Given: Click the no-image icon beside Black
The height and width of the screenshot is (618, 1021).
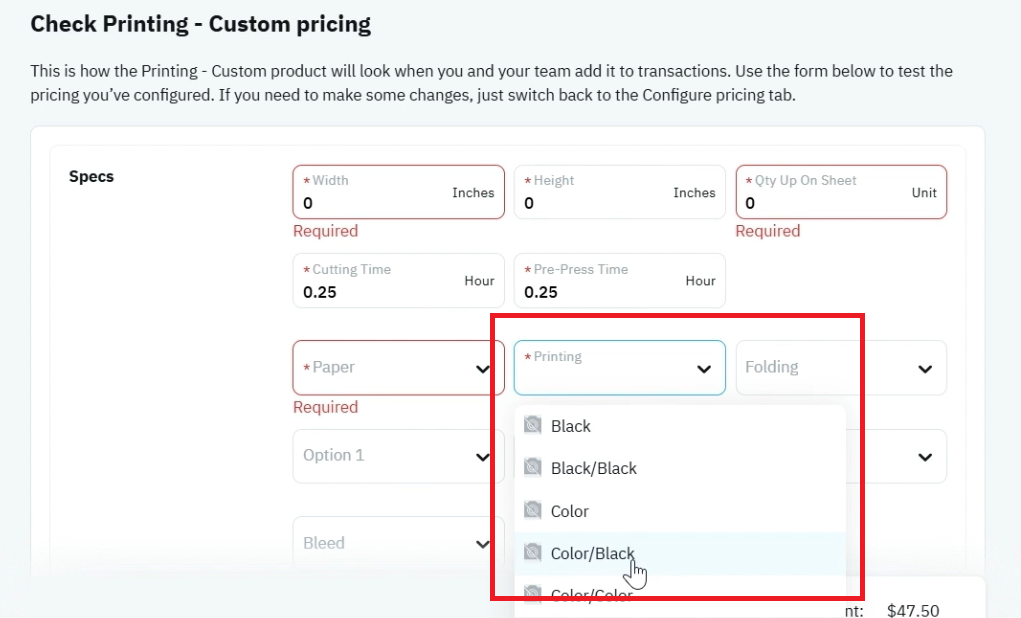Looking at the screenshot, I should pyautogui.click(x=533, y=425).
